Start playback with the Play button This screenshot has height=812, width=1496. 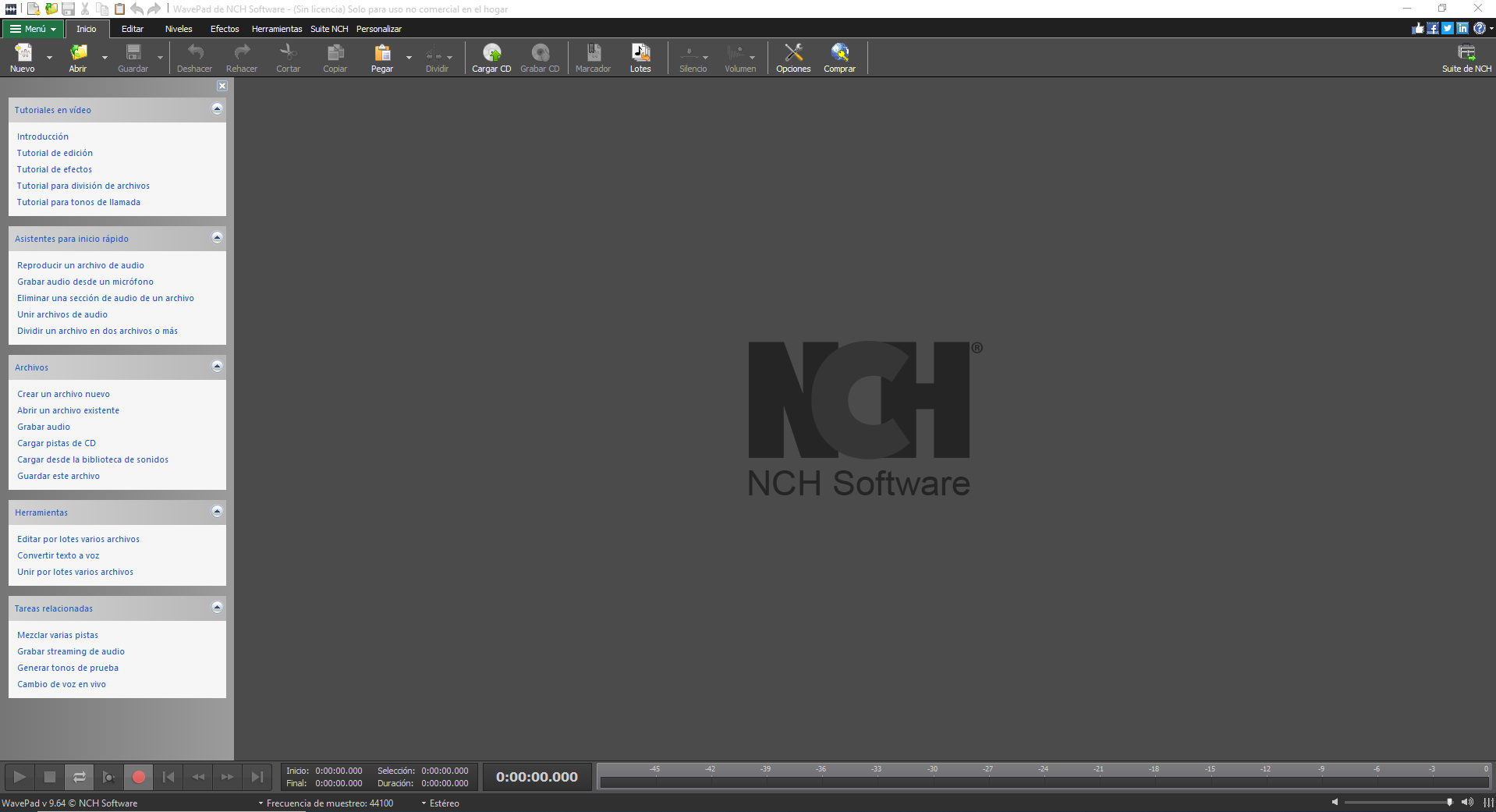tap(20, 777)
